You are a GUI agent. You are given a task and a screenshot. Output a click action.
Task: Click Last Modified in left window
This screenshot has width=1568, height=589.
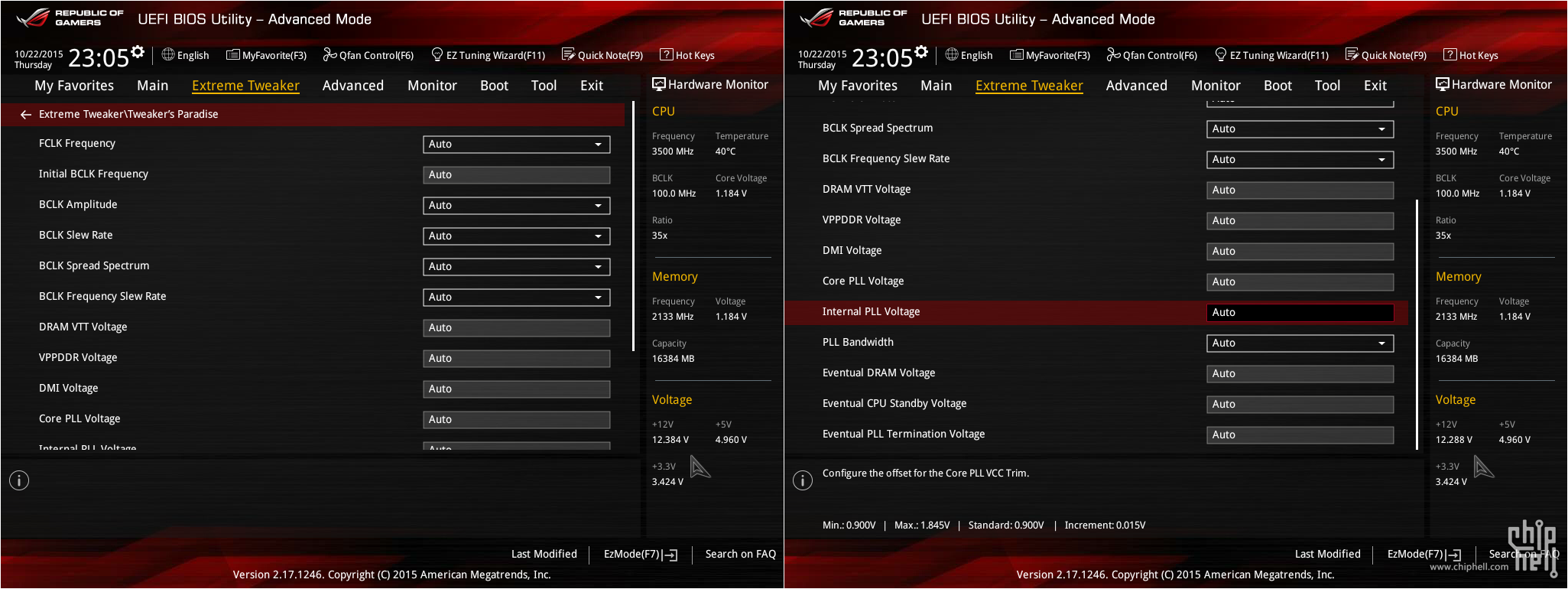tap(544, 554)
